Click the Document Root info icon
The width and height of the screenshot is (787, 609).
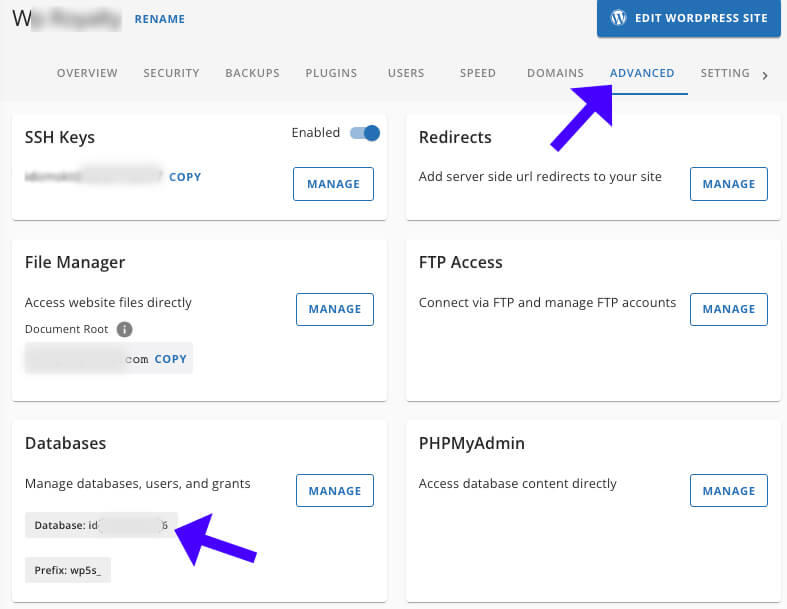(x=124, y=329)
